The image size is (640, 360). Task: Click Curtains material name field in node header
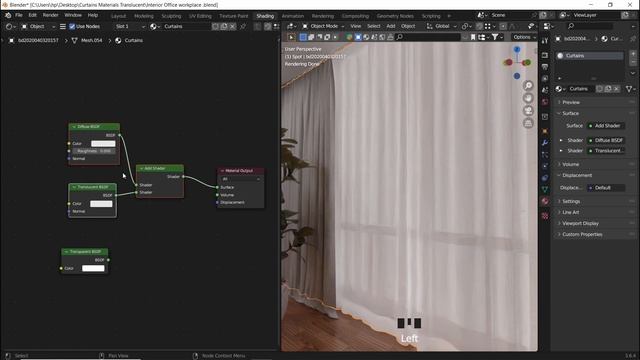click(186, 26)
